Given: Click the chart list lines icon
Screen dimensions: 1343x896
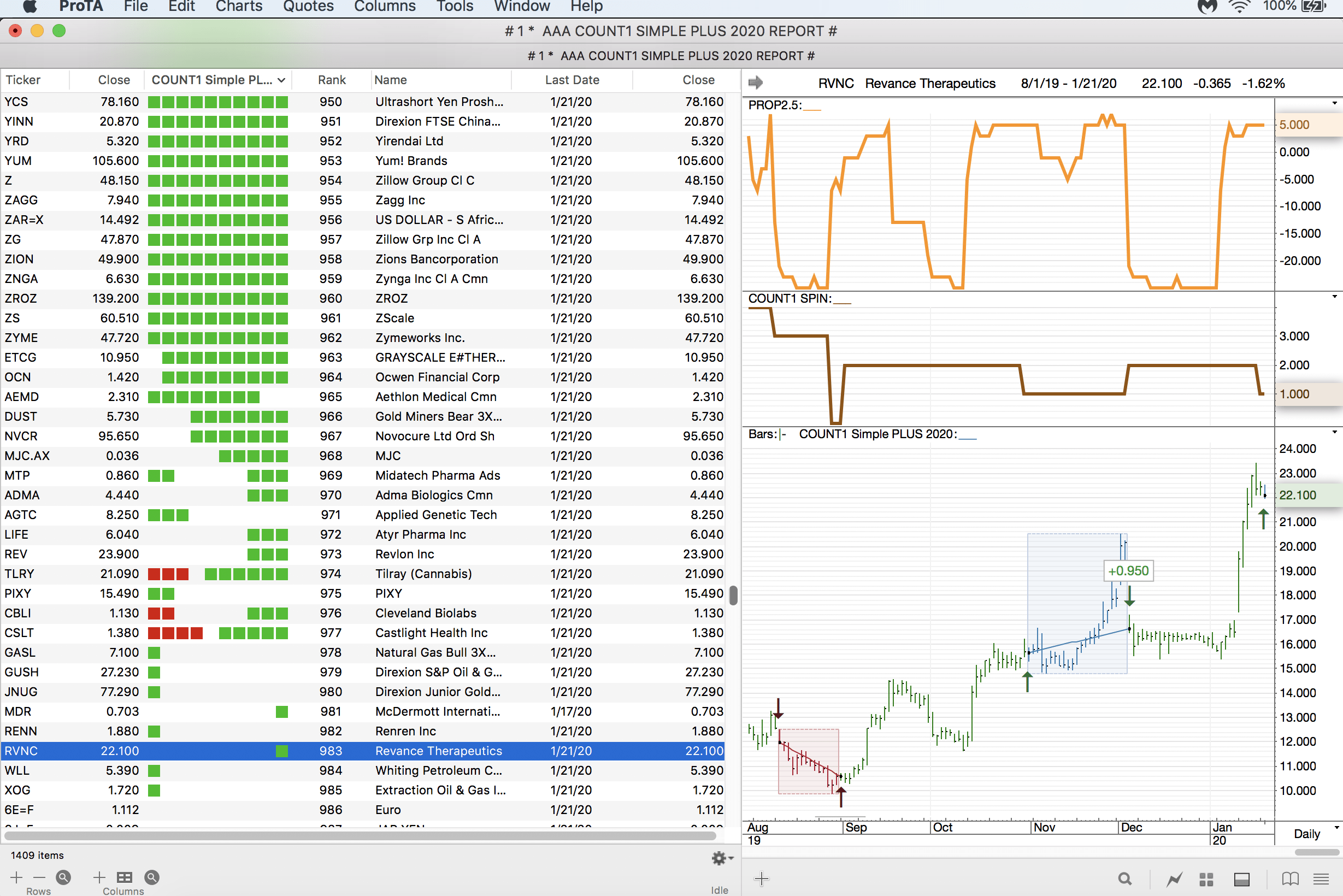Looking at the screenshot, I should click(1321, 879).
